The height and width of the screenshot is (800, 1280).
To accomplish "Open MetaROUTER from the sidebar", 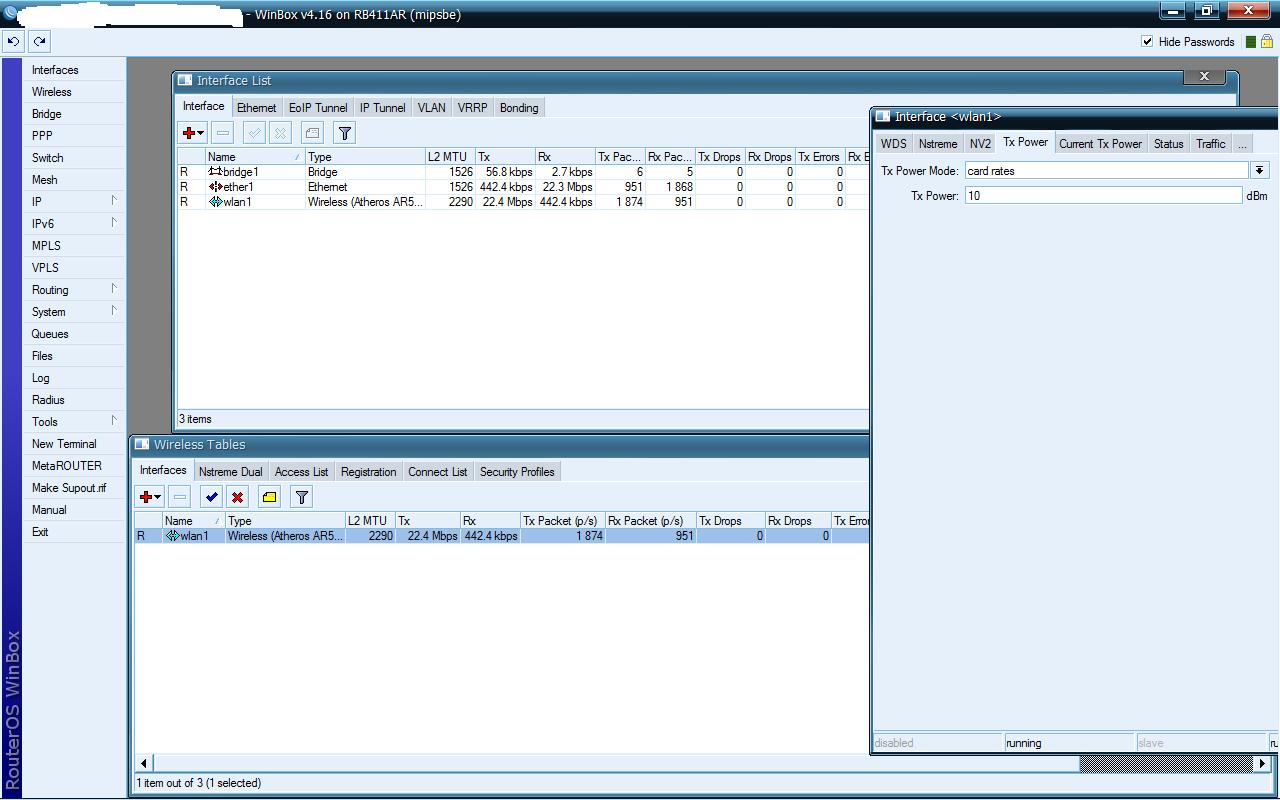I will pos(67,466).
